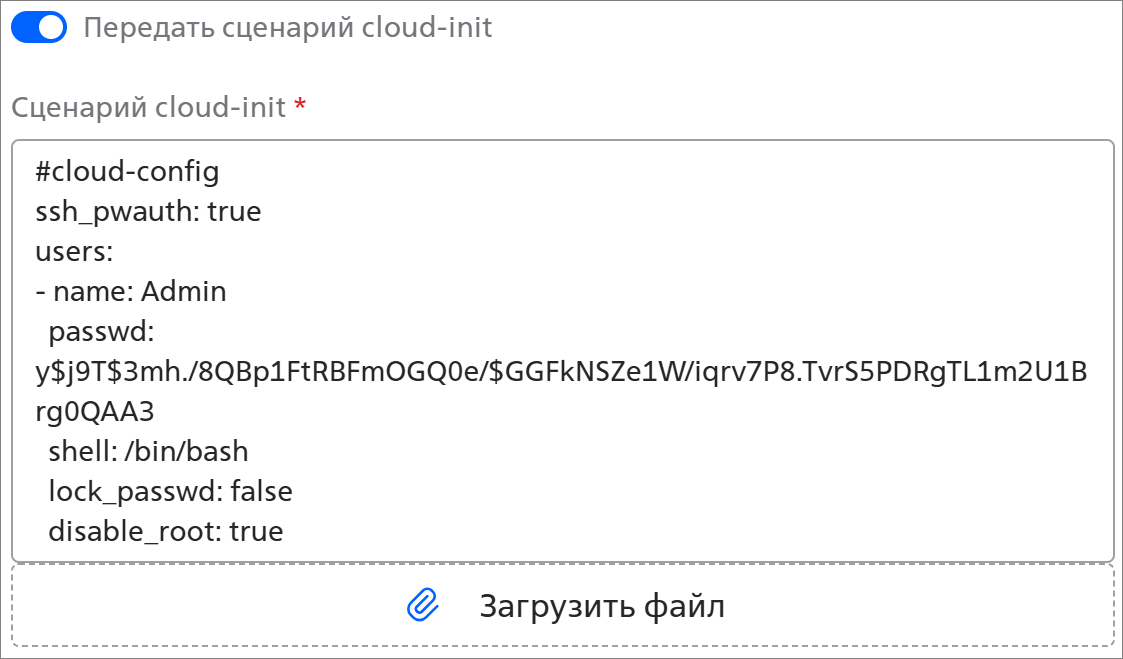Click the "Сценарий cloud-init" field label

tap(148, 106)
